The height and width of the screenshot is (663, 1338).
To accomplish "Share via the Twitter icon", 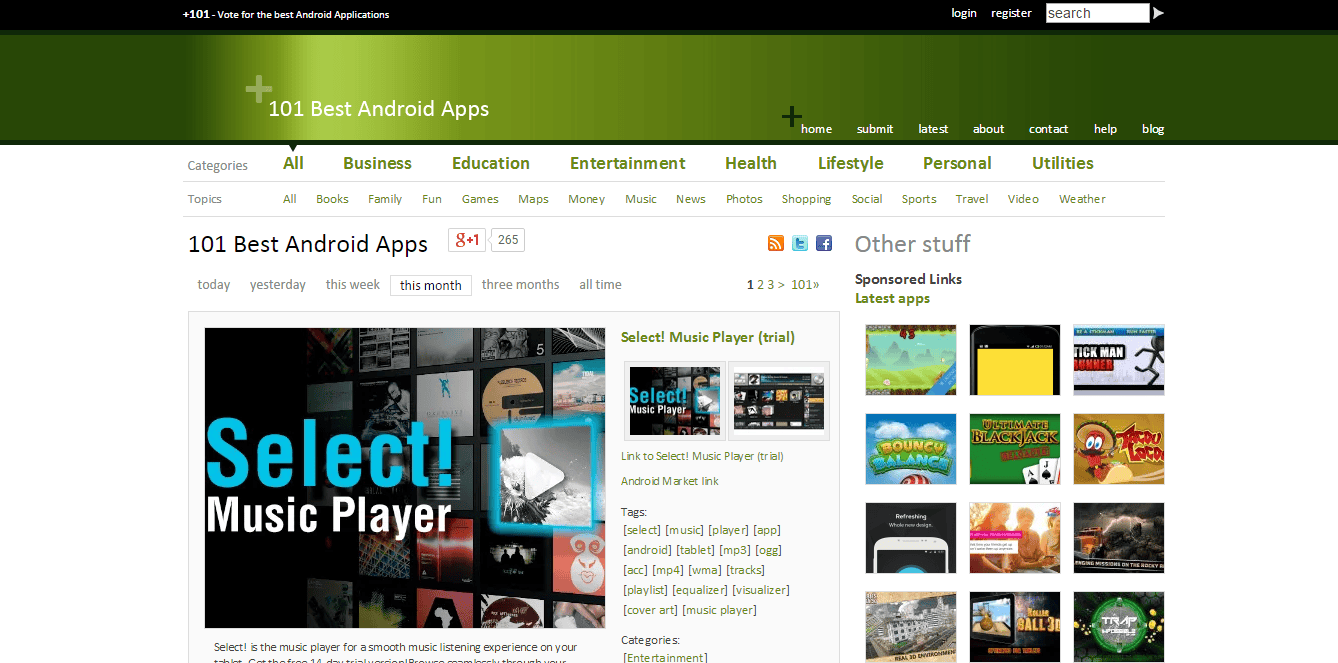I will [800, 243].
